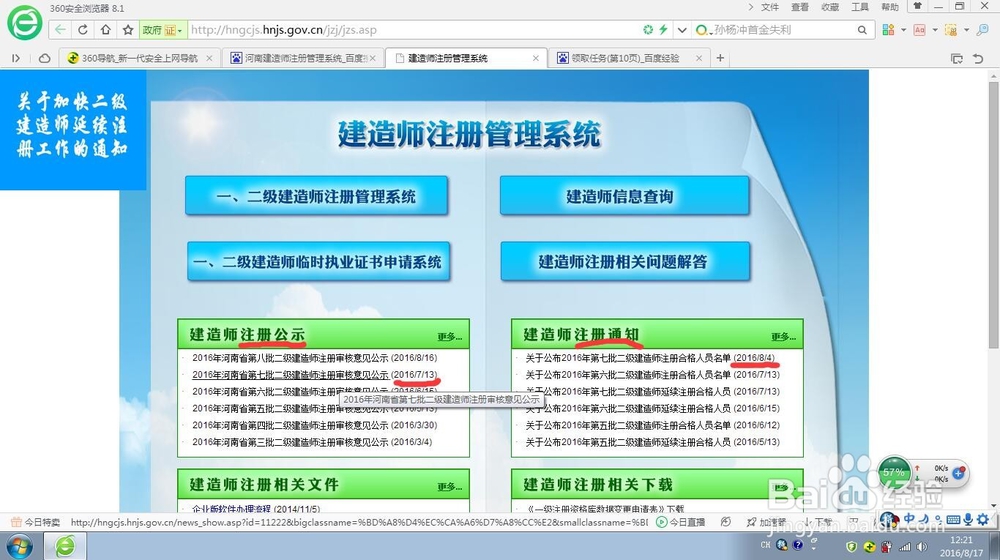Open the search engine selector dropdown
Image resolution: width=1000 pixels, height=560 pixels.
[703, 30]
